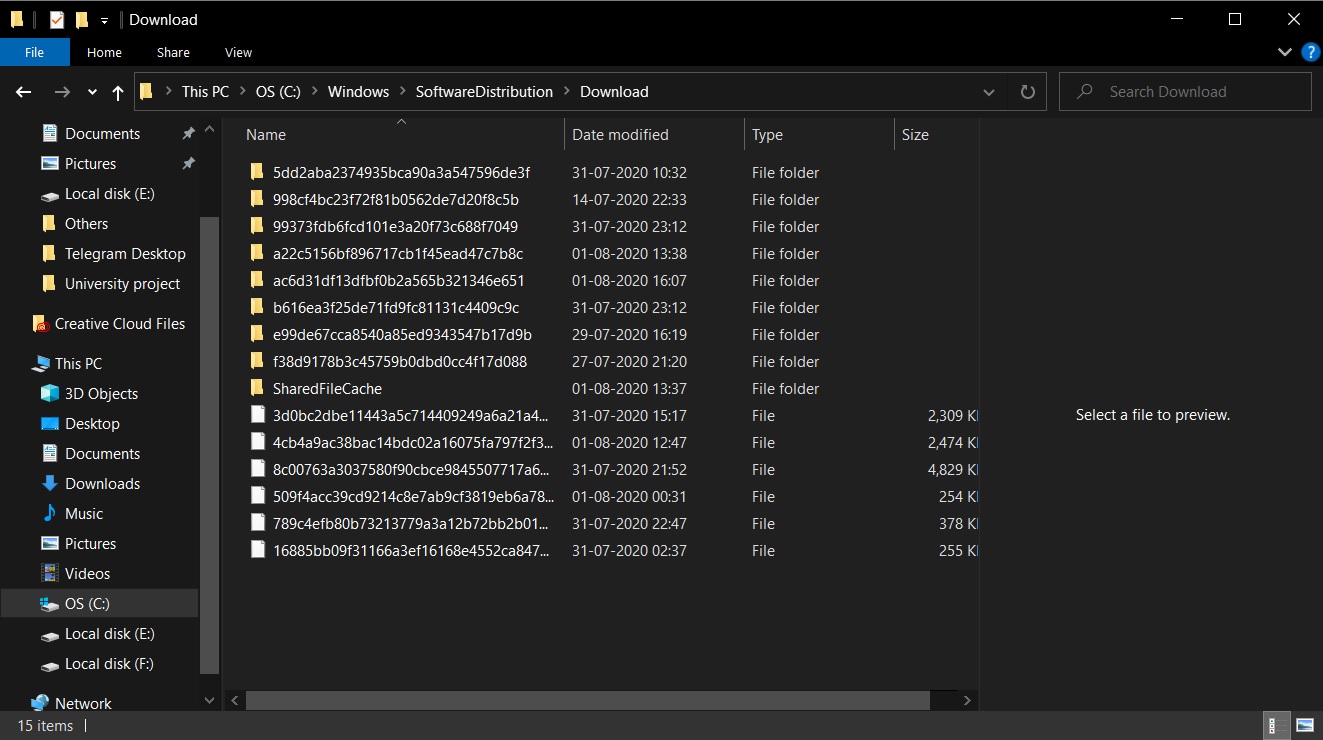Switch to details view in status bar
The height and width of the screenshot is (740, 1323).
pyautogui.click(x=1277, y=725)
